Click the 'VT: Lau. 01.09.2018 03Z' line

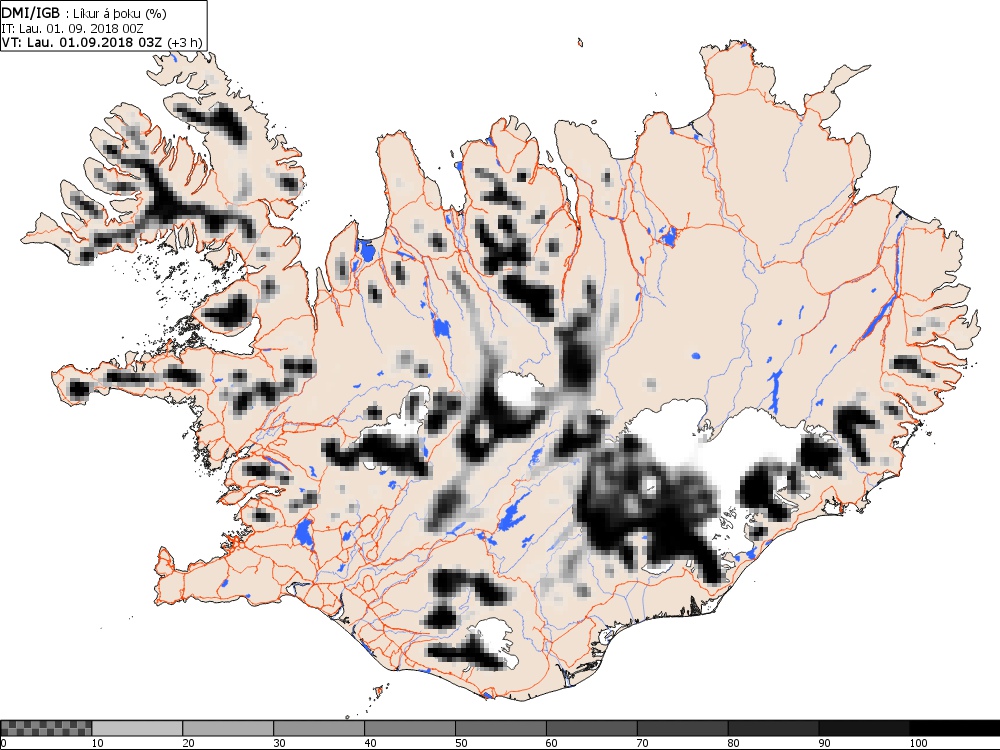pyautogui.click(x=81, y=43)
